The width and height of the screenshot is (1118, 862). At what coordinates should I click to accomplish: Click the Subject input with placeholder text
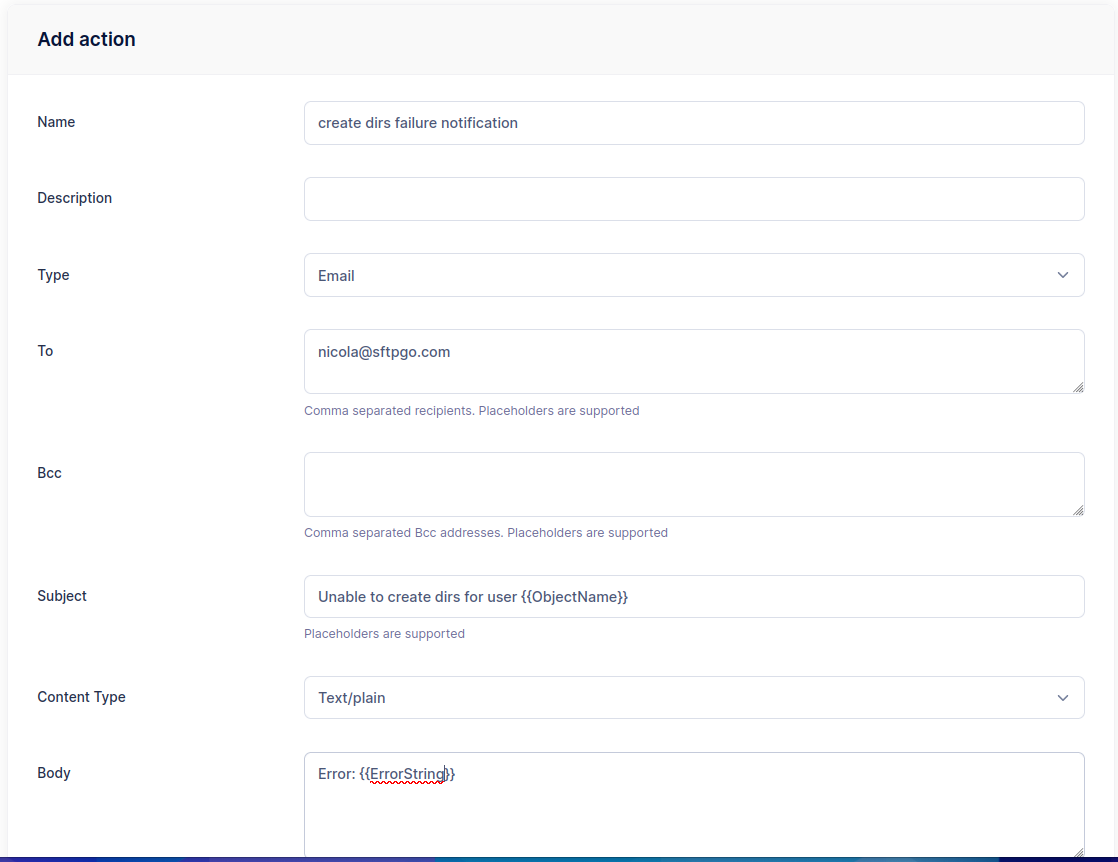[x=694, y=596]
